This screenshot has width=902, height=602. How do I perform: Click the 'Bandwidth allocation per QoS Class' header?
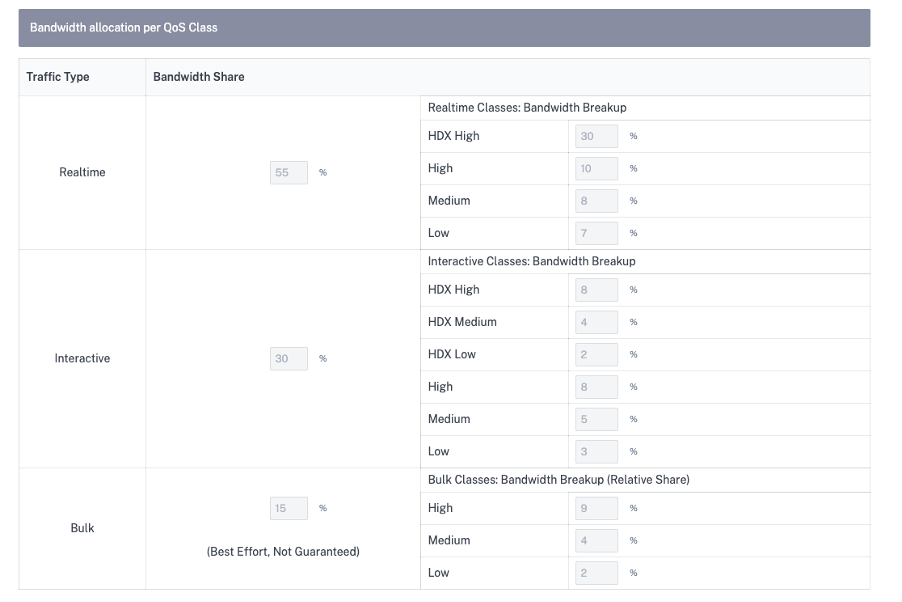tap(444, 28)
